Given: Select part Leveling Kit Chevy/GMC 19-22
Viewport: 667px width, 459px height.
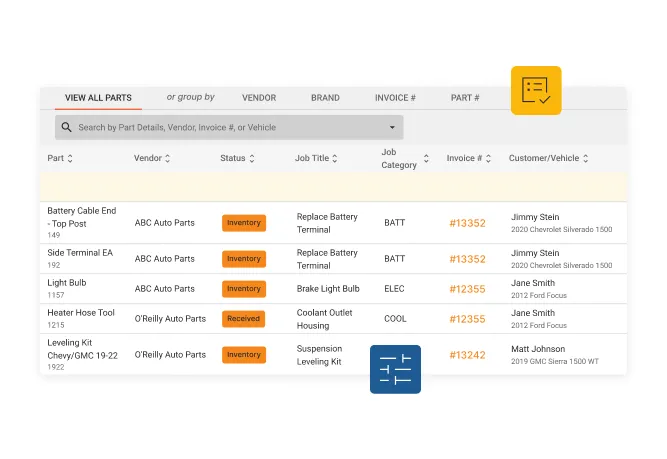Looking at the screenshot, I should click(x=82, y=349).
